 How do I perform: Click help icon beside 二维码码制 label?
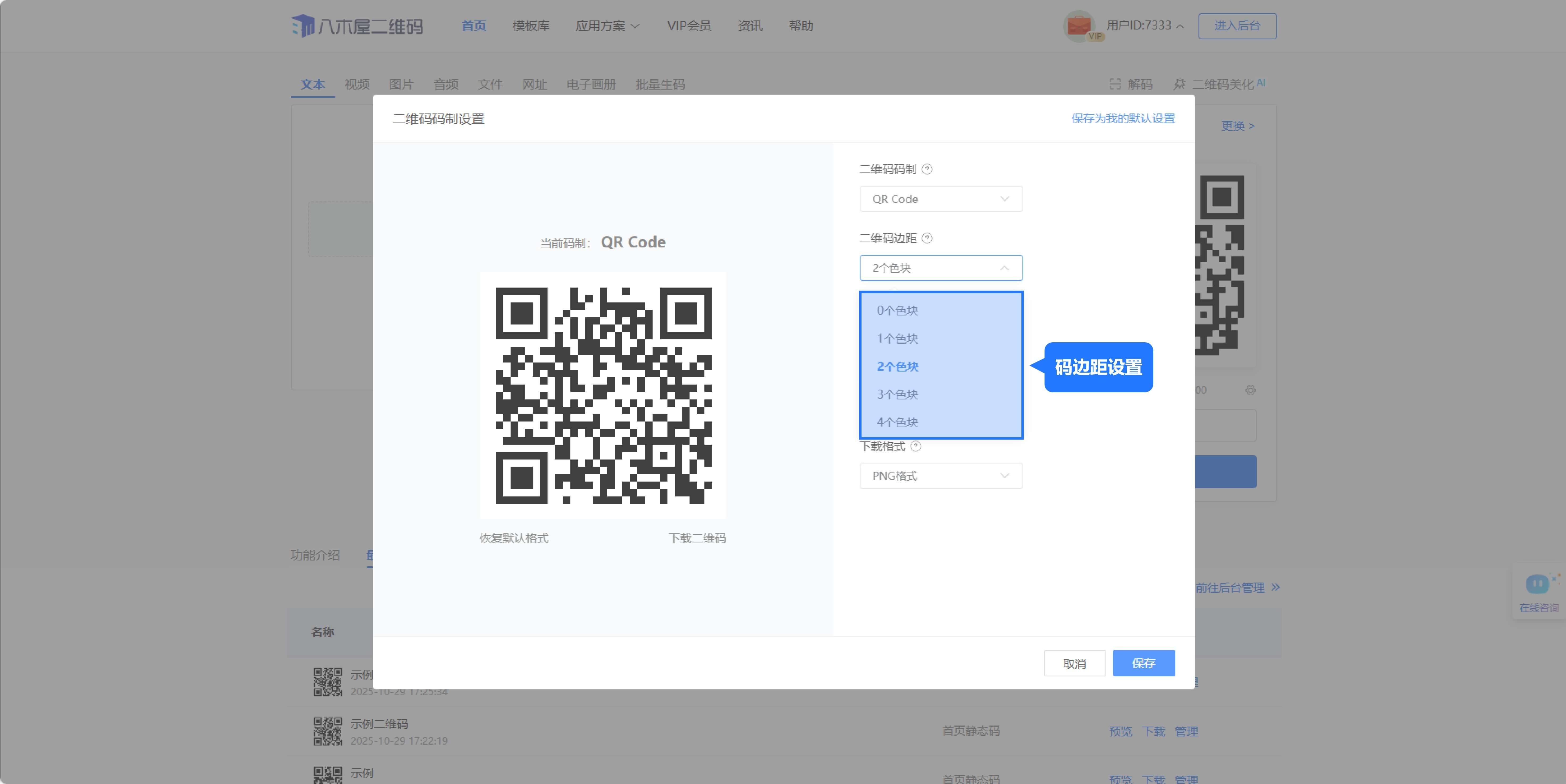pyautogui.click(x=926, y=170)
